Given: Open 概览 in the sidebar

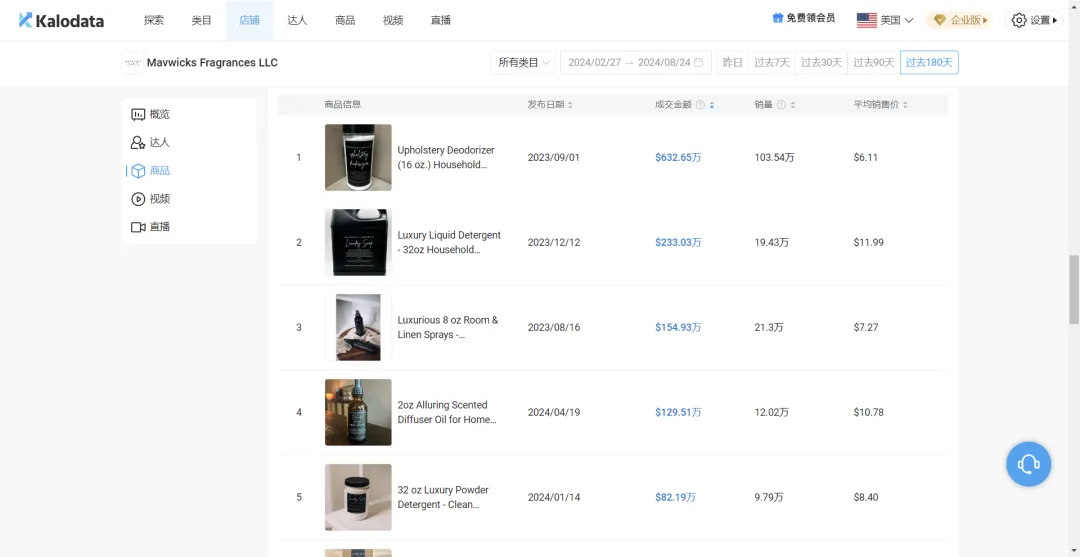Looking at the screenshot, I should point(151,114).
